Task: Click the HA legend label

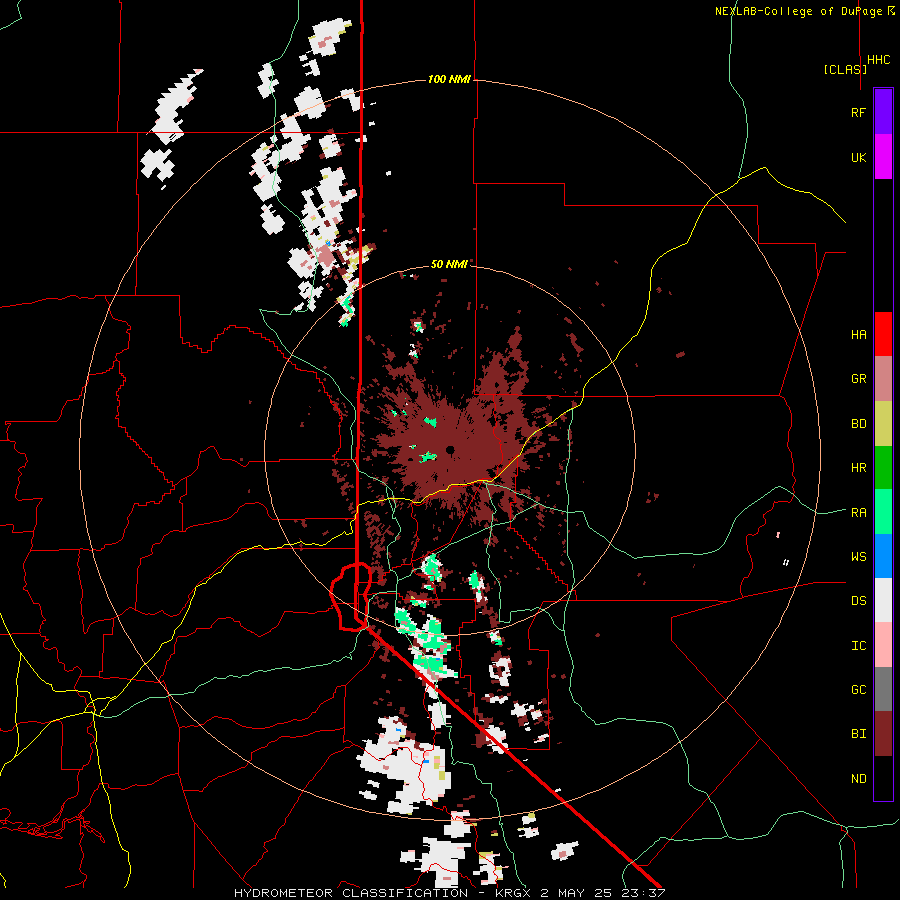Action: click(858, 334)
